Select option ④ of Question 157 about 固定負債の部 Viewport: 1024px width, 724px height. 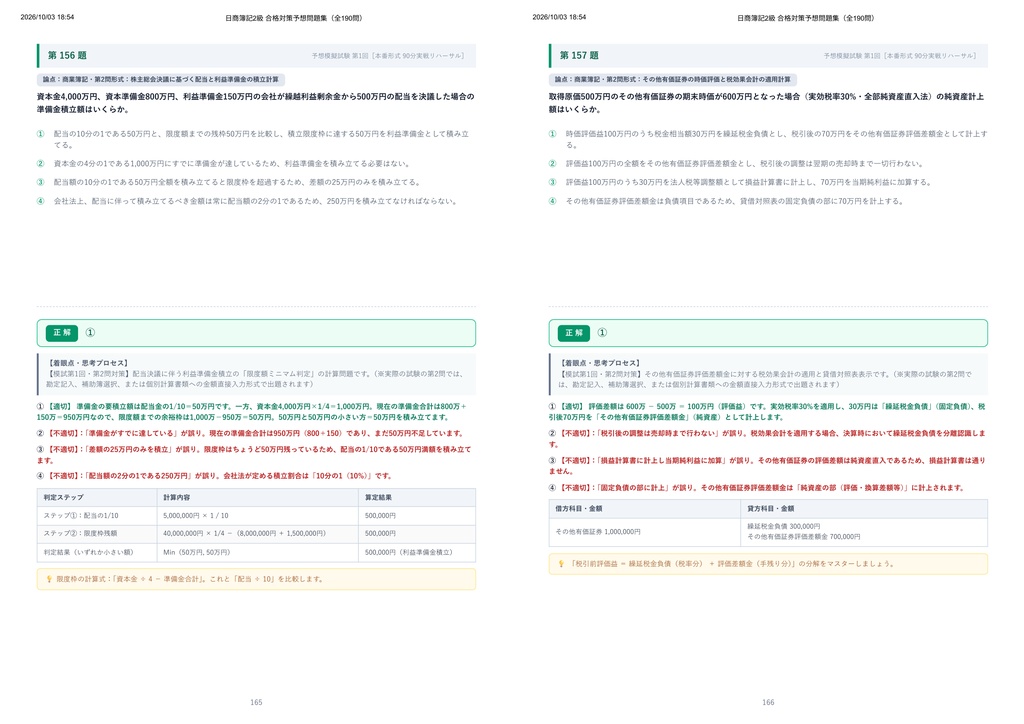[727, 202]
